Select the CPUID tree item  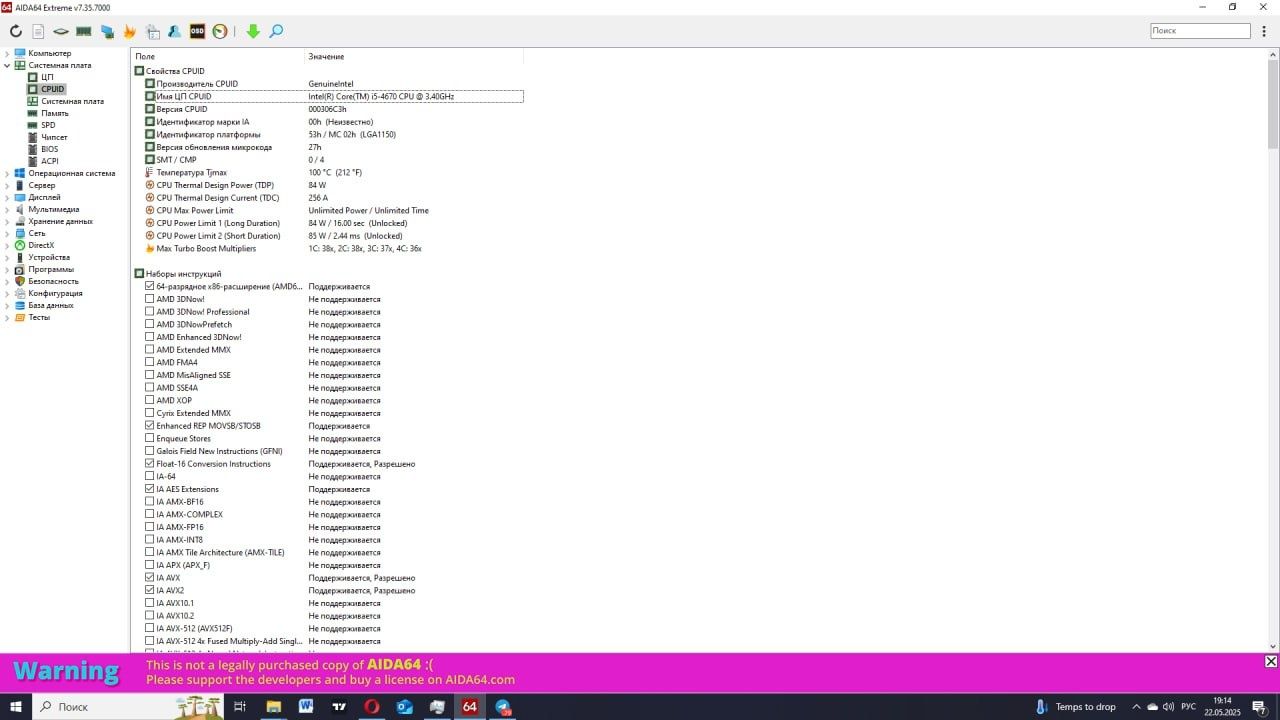point(52,89)
